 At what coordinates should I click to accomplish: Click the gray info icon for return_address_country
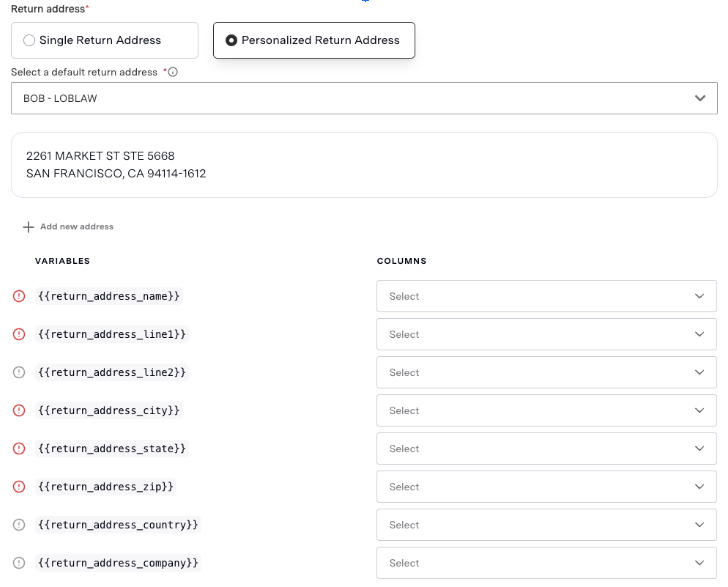19,525
